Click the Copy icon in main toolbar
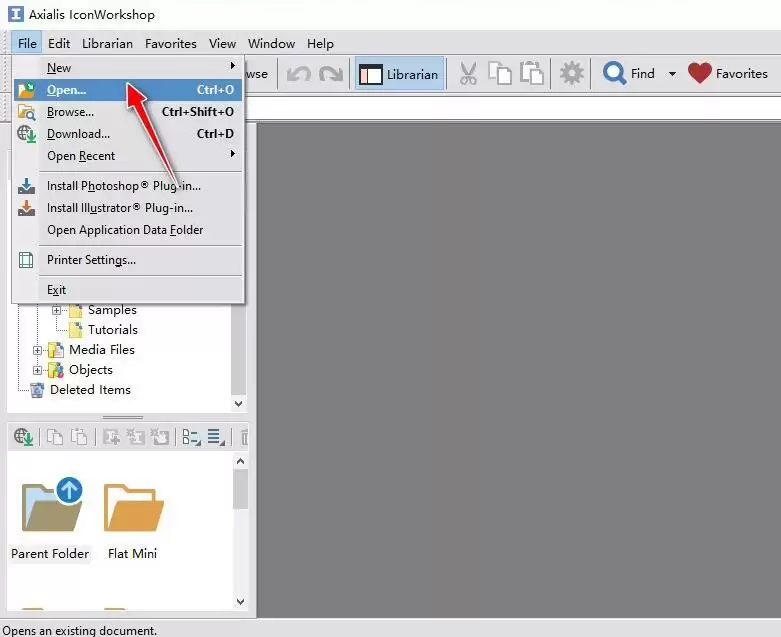 pos(500,74)
